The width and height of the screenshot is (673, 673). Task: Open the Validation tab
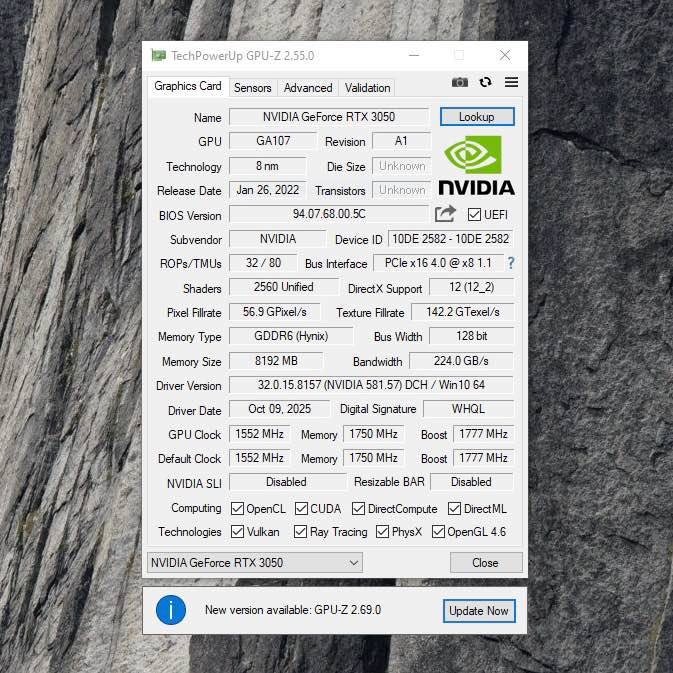(x=367, y=88)
